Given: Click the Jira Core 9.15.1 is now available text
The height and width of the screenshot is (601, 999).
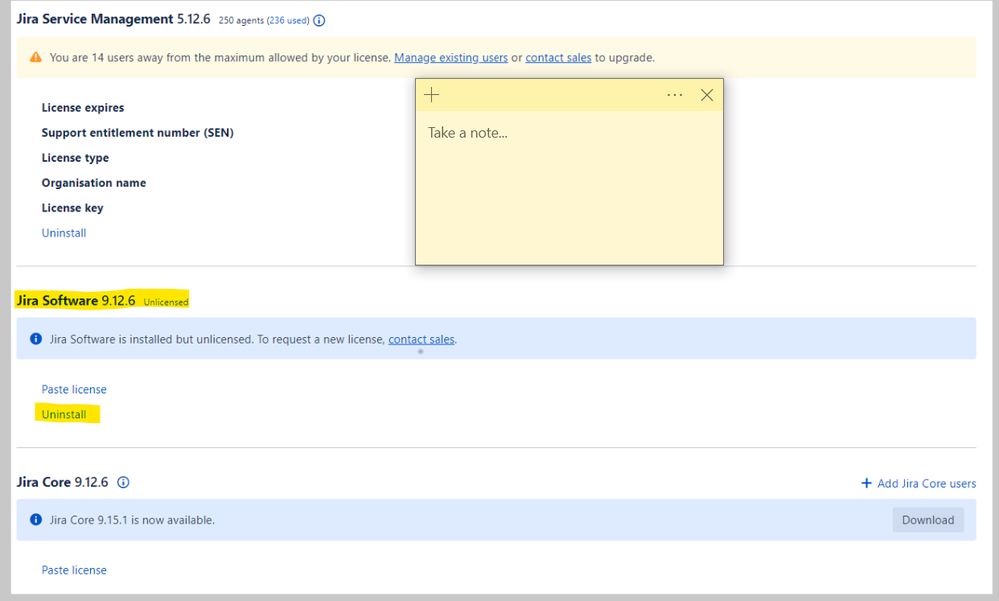Looking at the screenshot, I should pos(132,520).
